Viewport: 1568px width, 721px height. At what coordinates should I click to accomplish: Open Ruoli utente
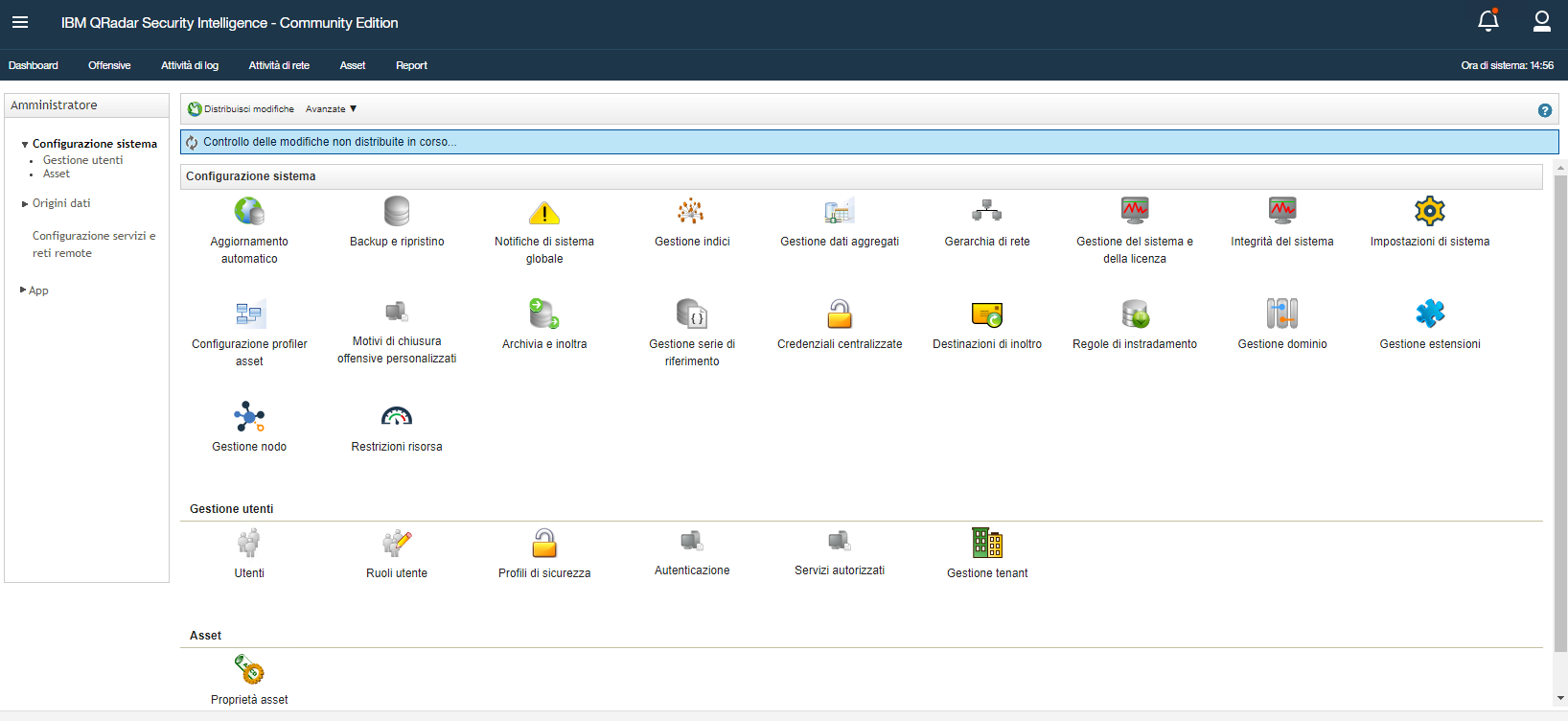point(397,554)
